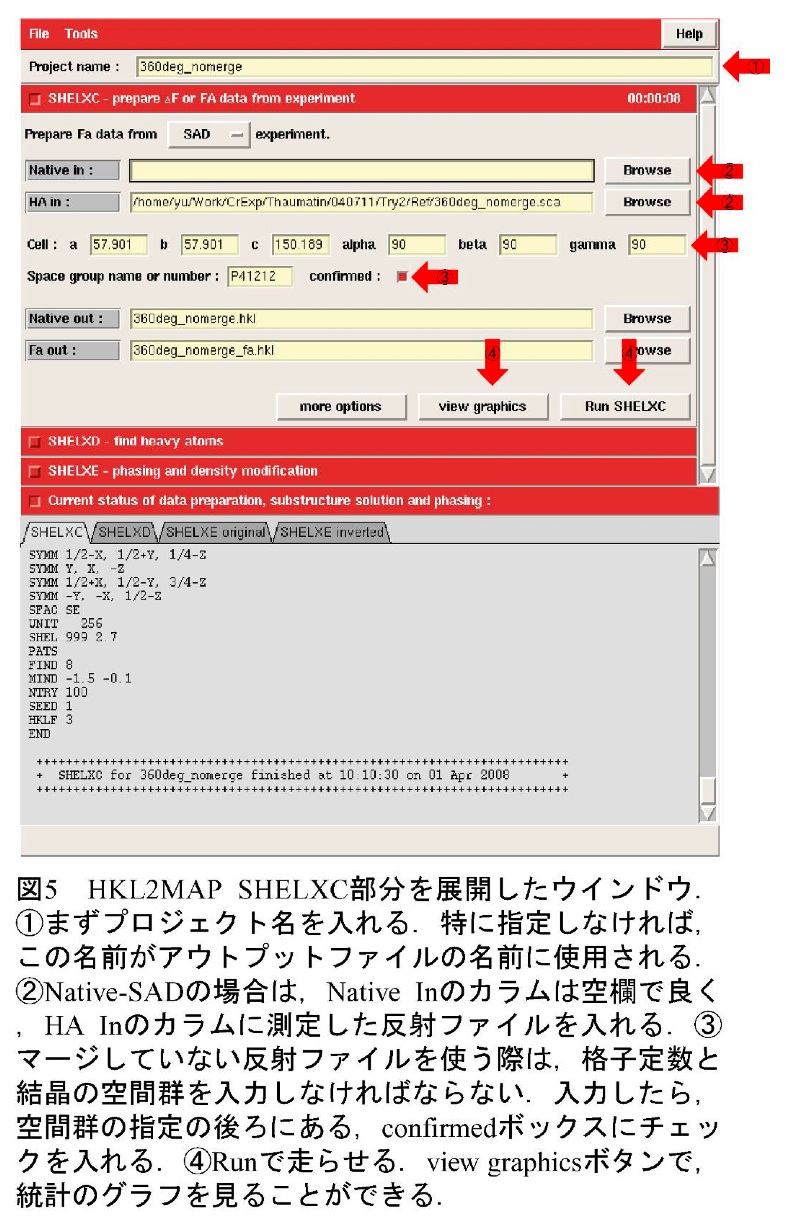The height and width of the screenshot is (1225, 786).
Task: Click the Help button
Action: click(689, 33)
